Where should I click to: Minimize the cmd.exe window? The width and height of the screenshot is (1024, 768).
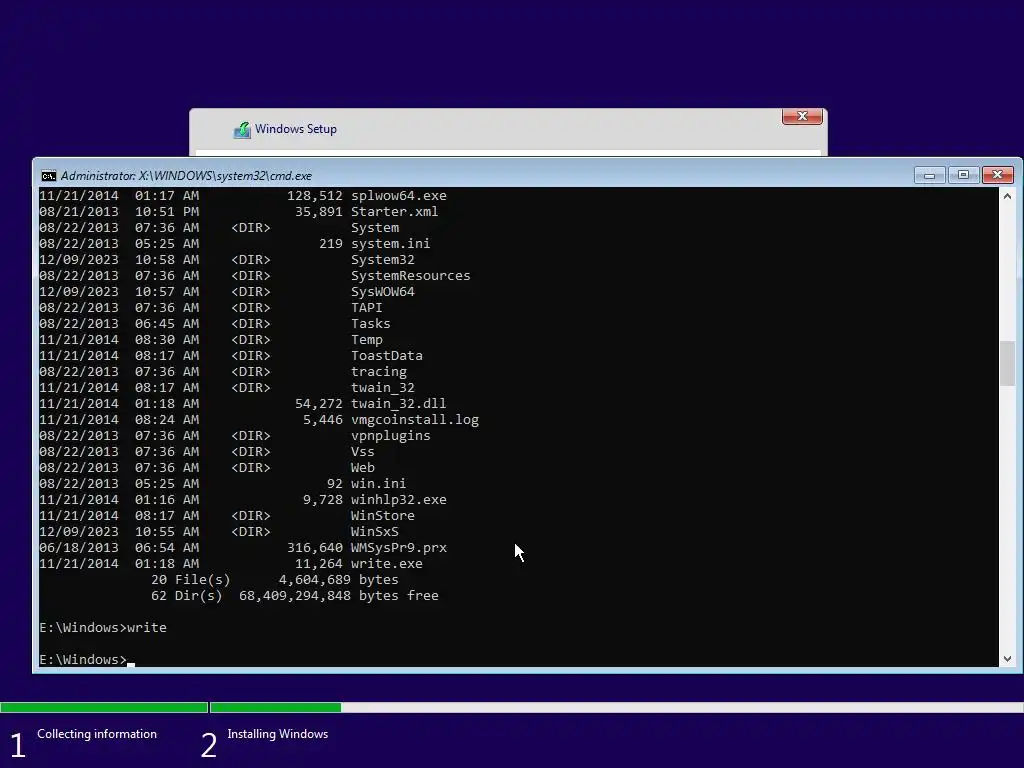(929, 175)
